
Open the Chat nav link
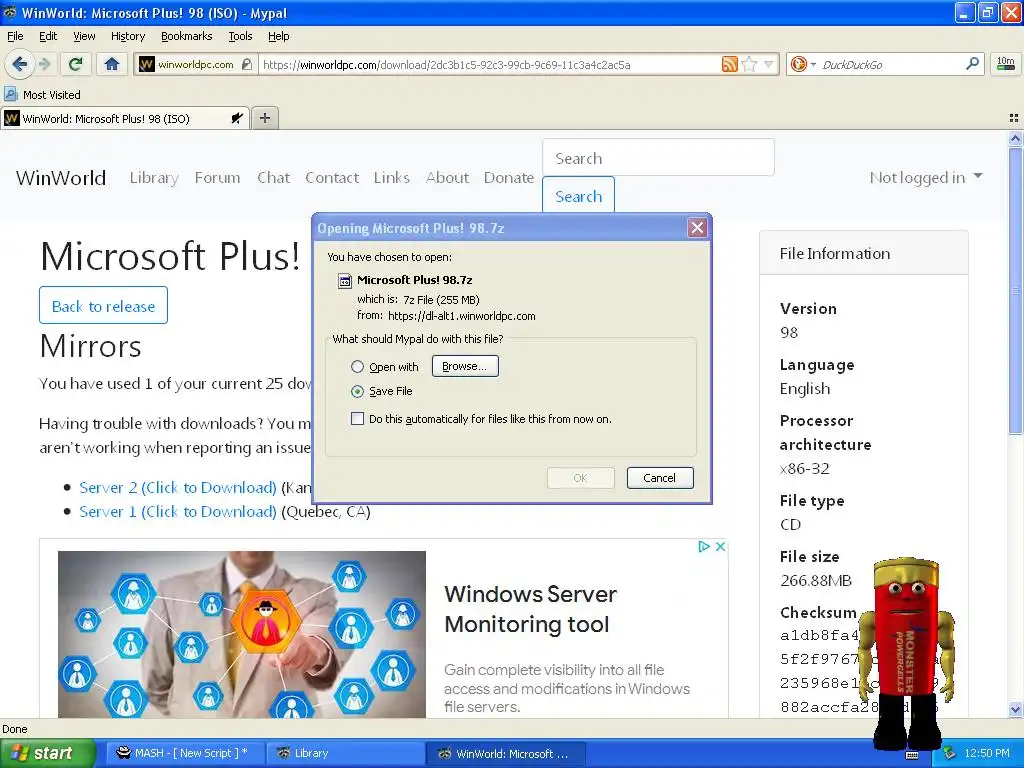274,178
